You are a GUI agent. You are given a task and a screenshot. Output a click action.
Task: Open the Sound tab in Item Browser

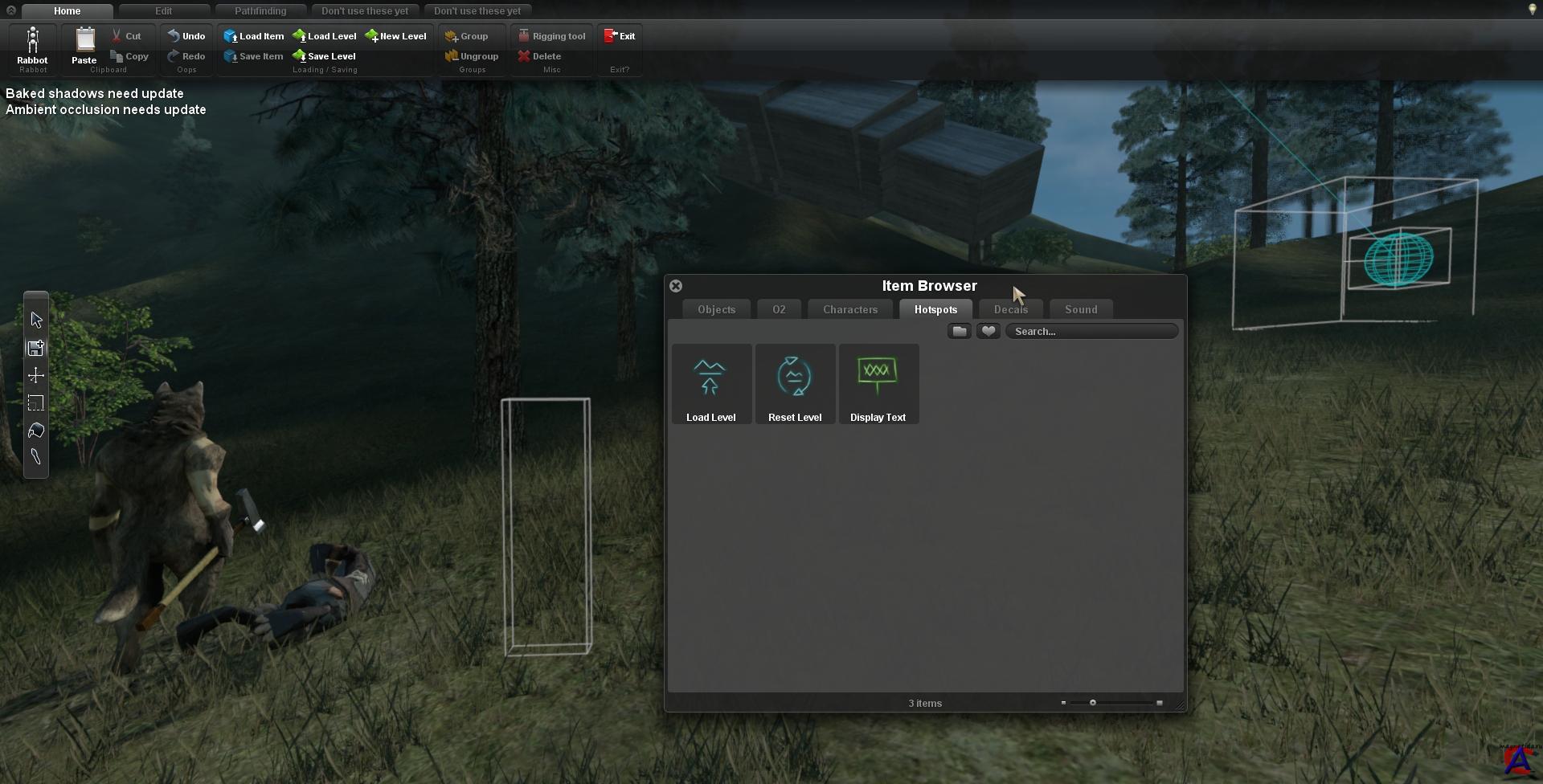1080,309
